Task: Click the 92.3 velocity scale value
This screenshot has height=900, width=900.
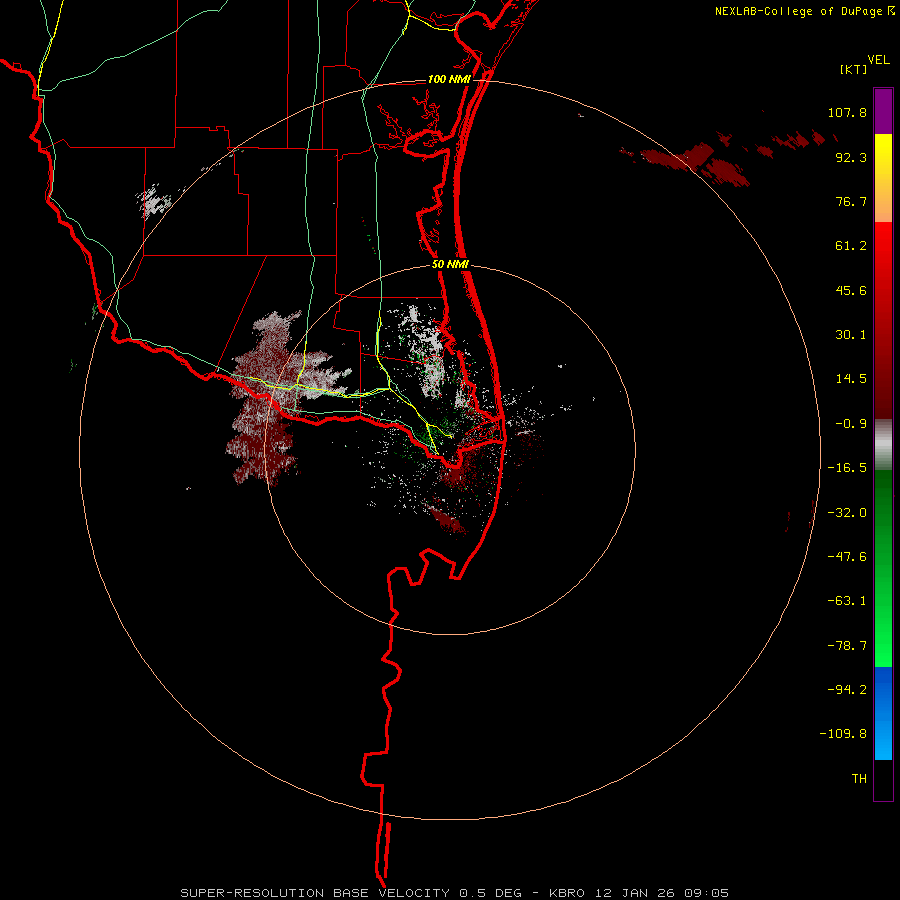Action: [x=851, y=157]
